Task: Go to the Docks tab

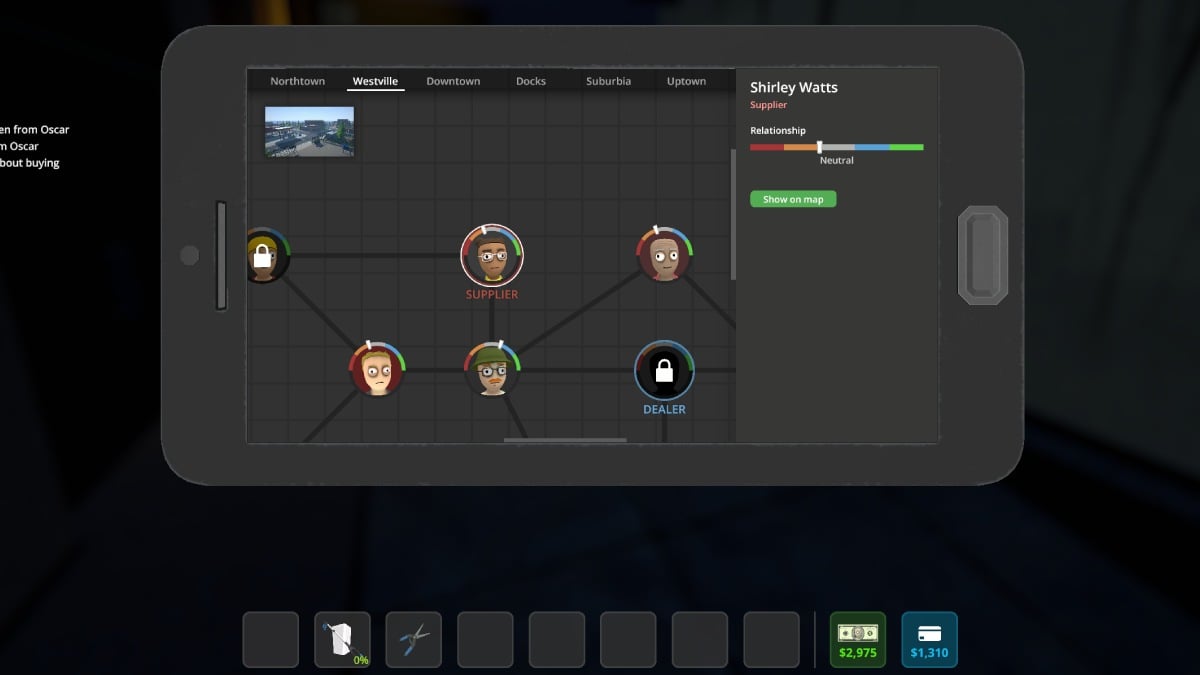Action: click(531, 81)
